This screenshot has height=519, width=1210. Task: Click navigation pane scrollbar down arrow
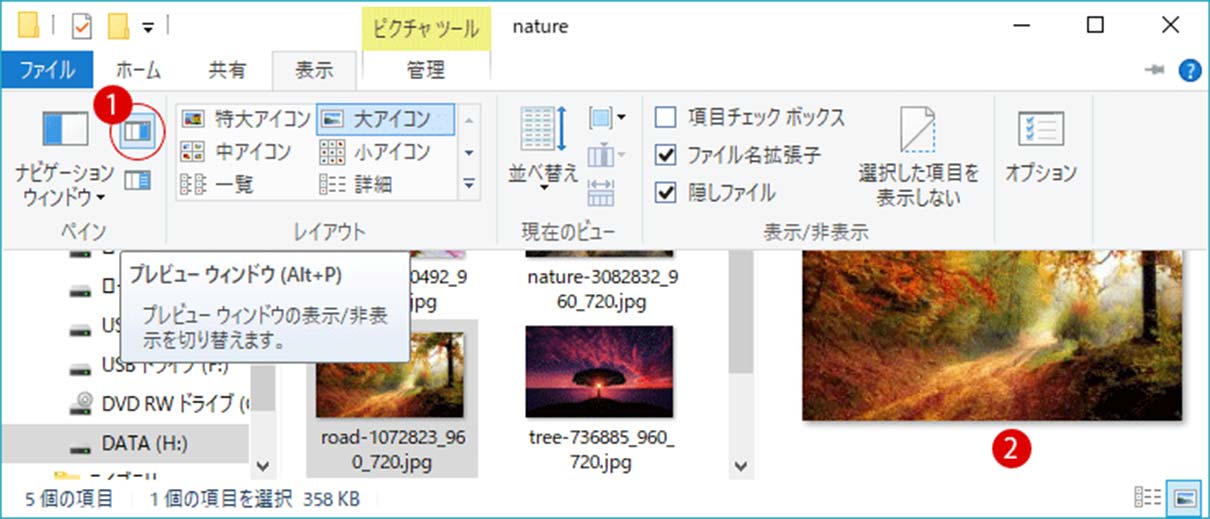[x=263, y=466]
